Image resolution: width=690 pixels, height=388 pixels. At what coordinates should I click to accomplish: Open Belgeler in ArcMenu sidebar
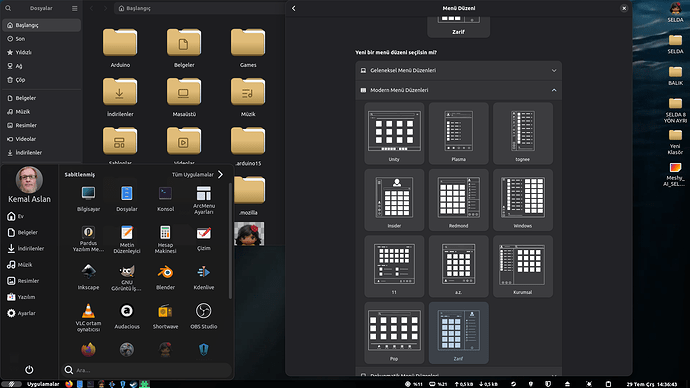[x=22, y=232]
